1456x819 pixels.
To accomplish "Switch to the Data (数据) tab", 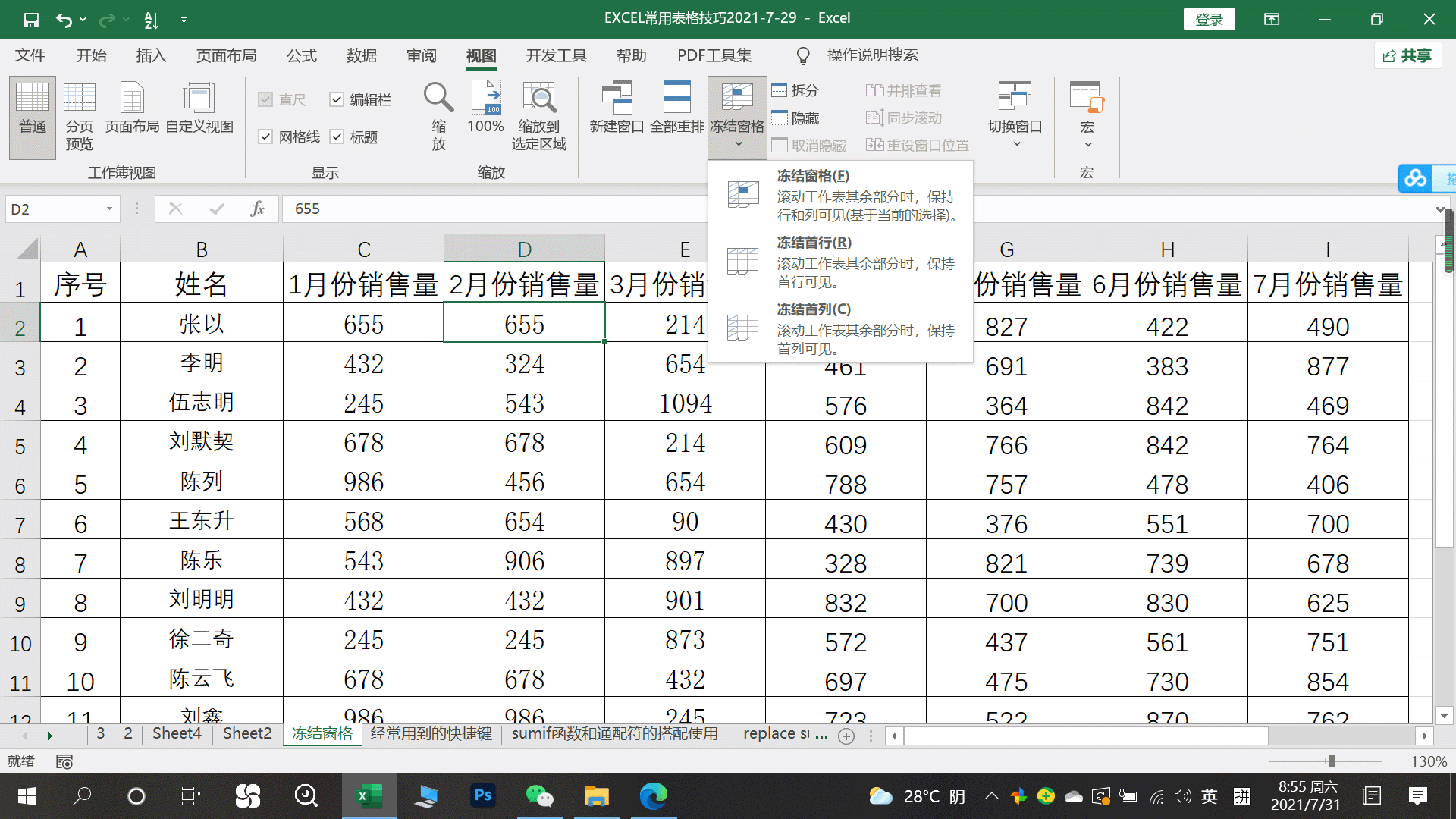I will click(361, 55).
